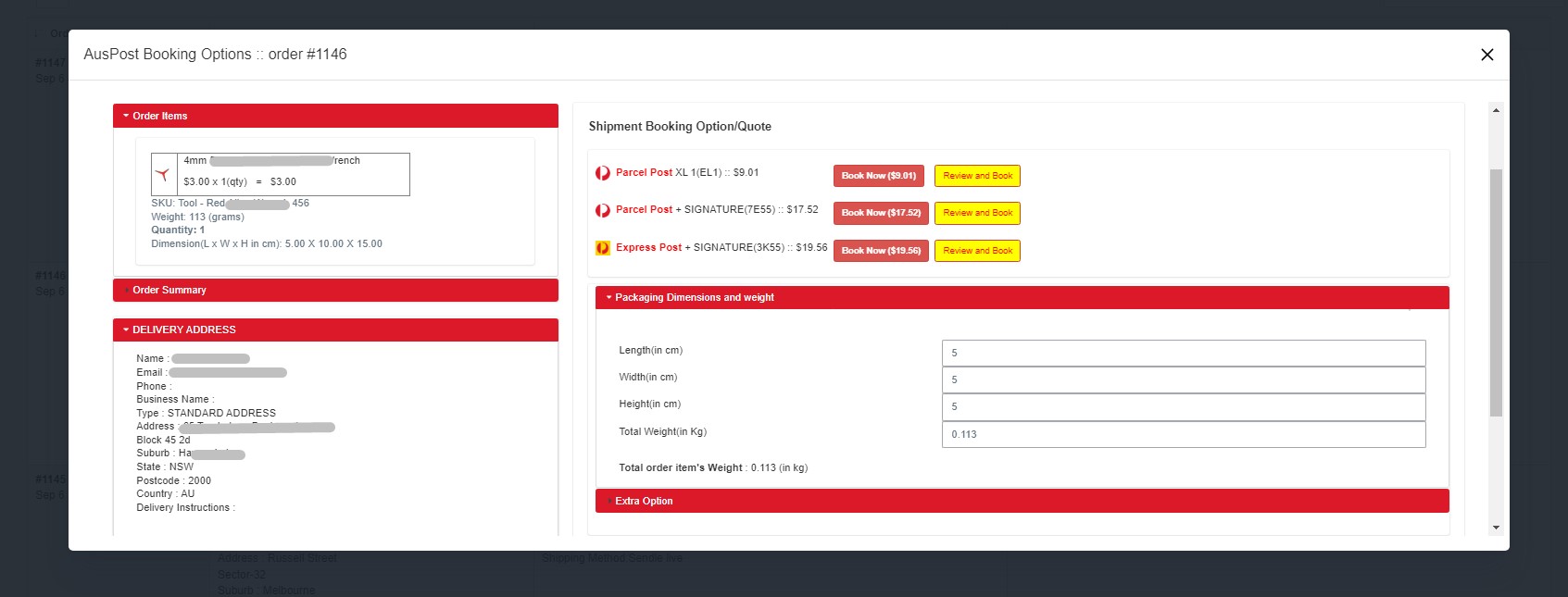
Task: Click the item Dimension text '5.00 X 10.00 X 15.00'
Action: [333, 244]
